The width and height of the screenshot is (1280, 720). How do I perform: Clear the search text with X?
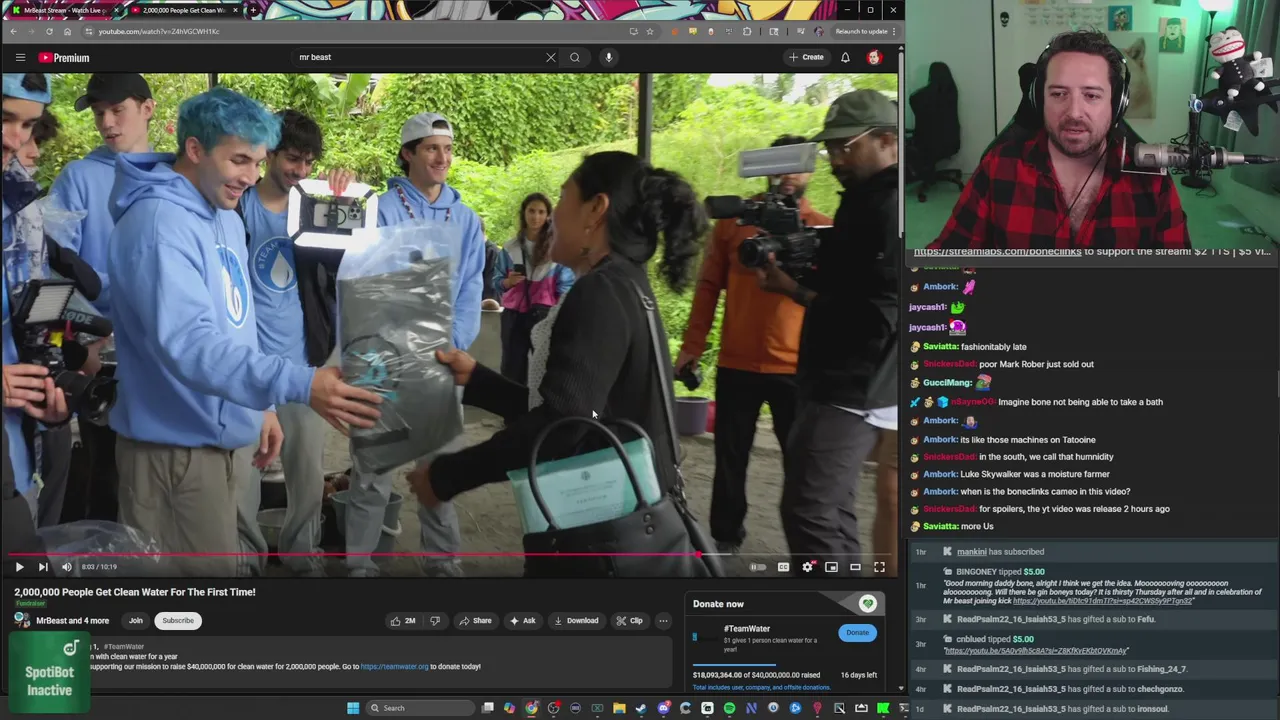(550, 57)
